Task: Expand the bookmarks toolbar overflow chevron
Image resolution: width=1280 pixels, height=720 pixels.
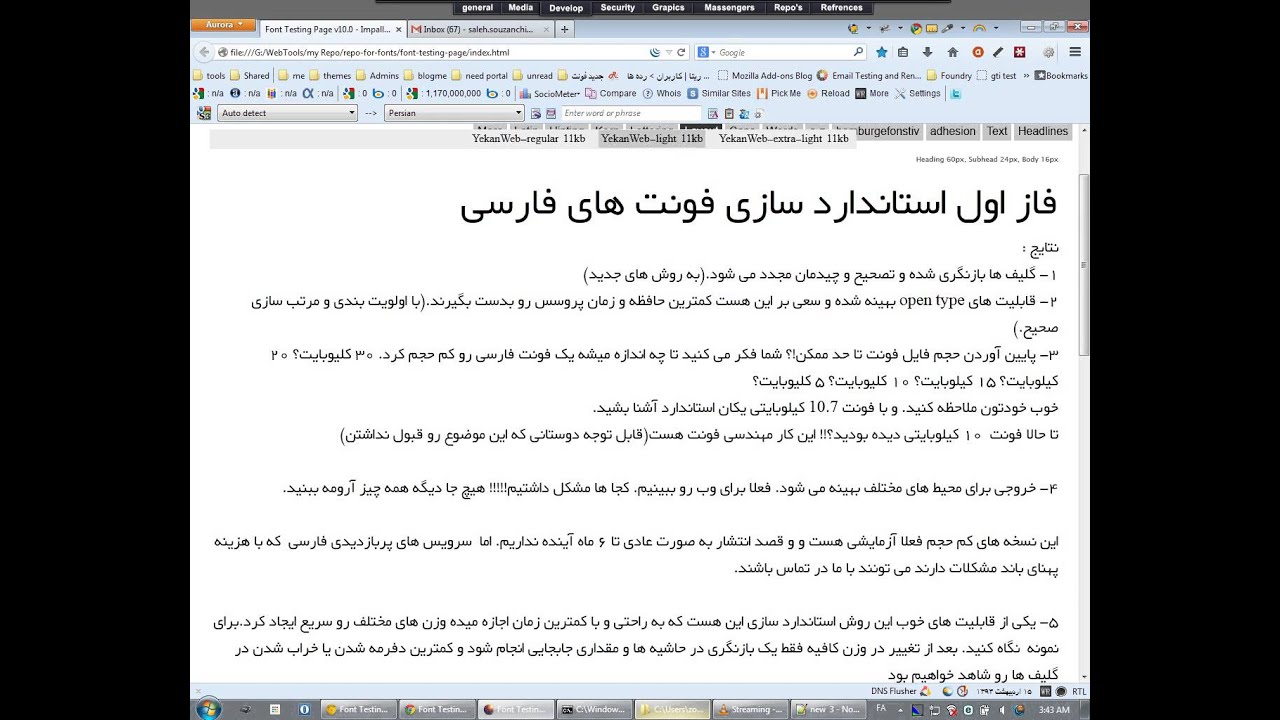Action: [x=1028, y=75]
